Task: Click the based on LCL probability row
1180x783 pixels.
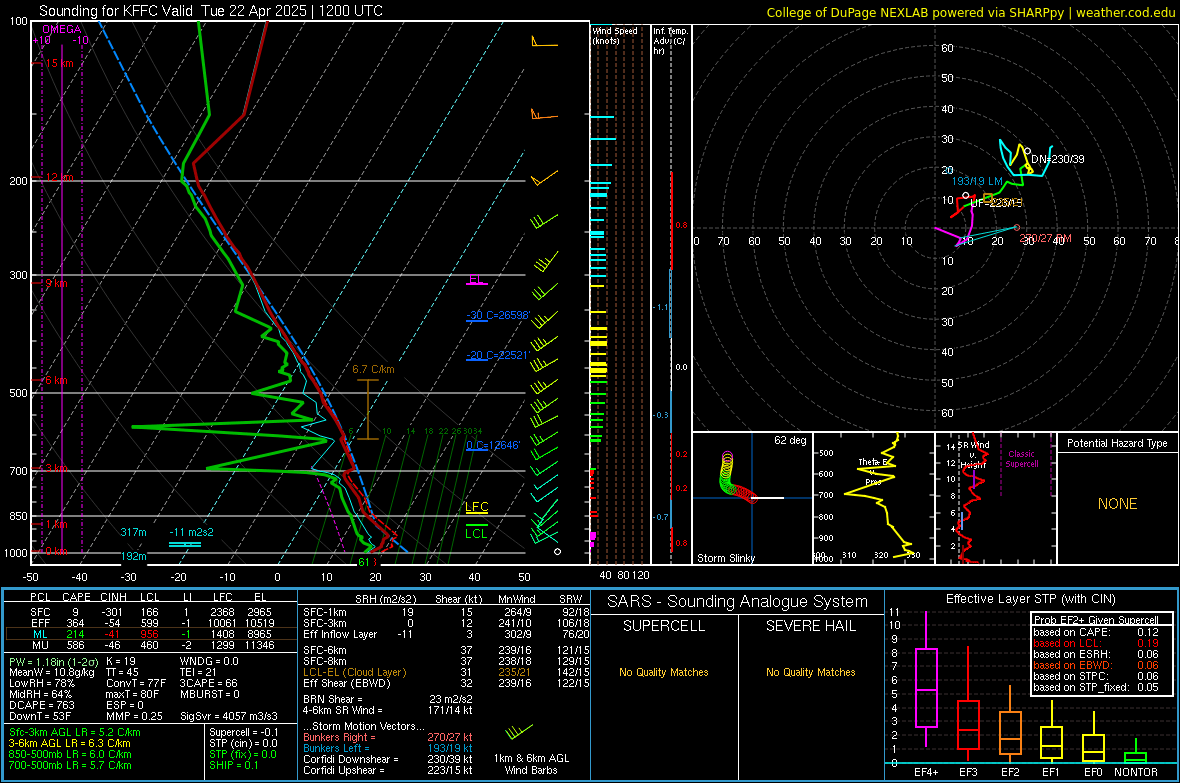Action: click(x=1096, y=644)
